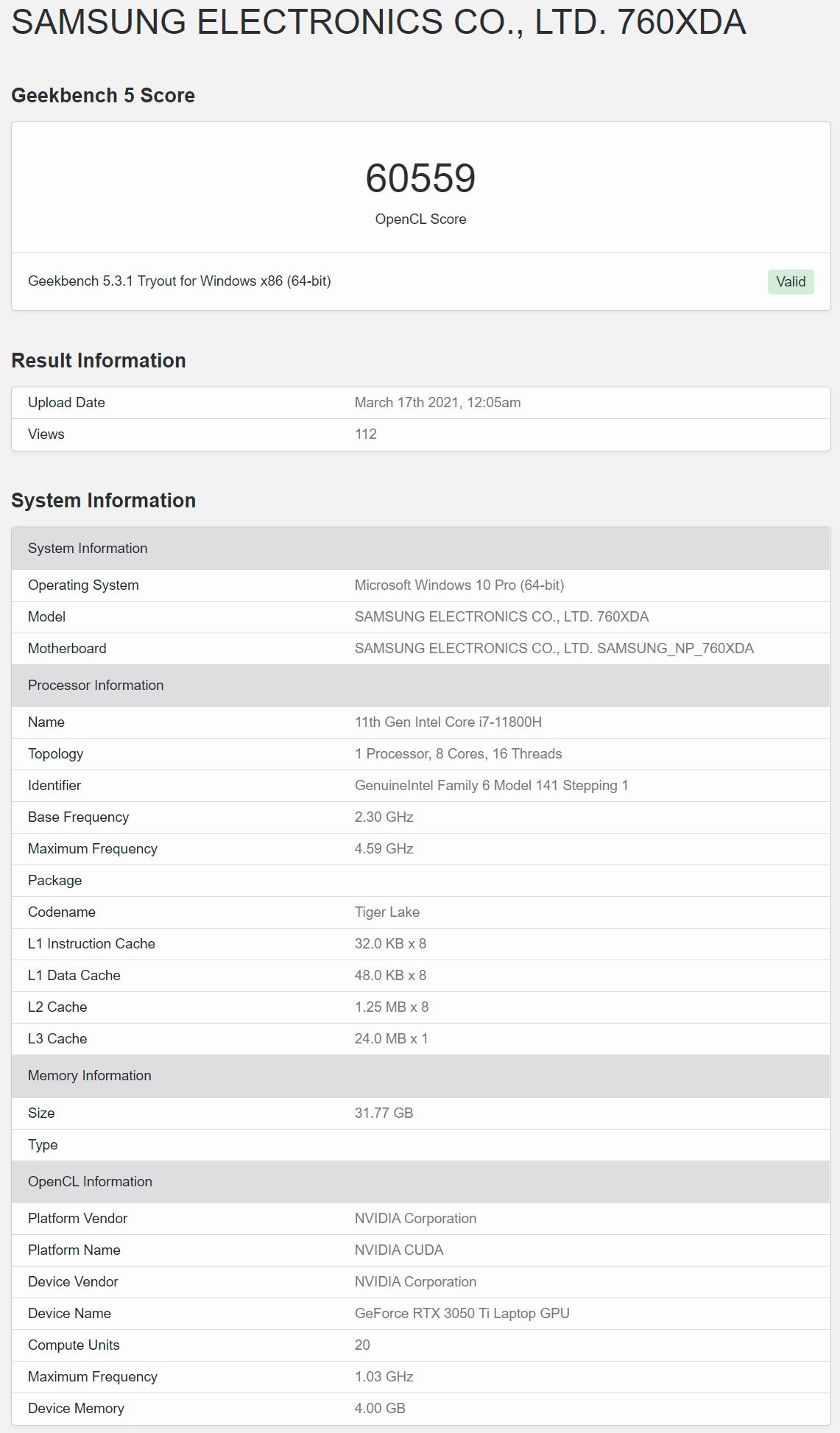840x1433 pixels.
Task: Click the OpenCL Information header row
Action: (420, 1182)
